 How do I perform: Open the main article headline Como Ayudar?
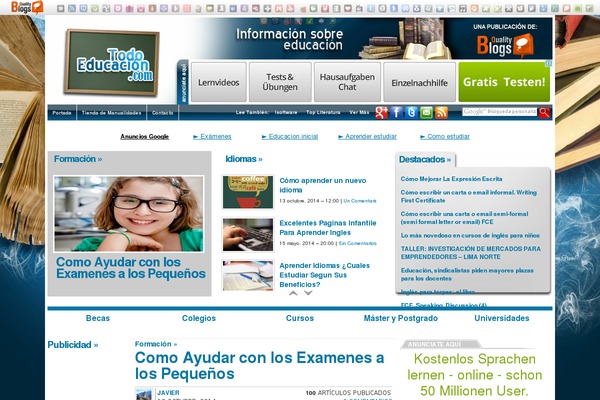click(x=259, y=366)
